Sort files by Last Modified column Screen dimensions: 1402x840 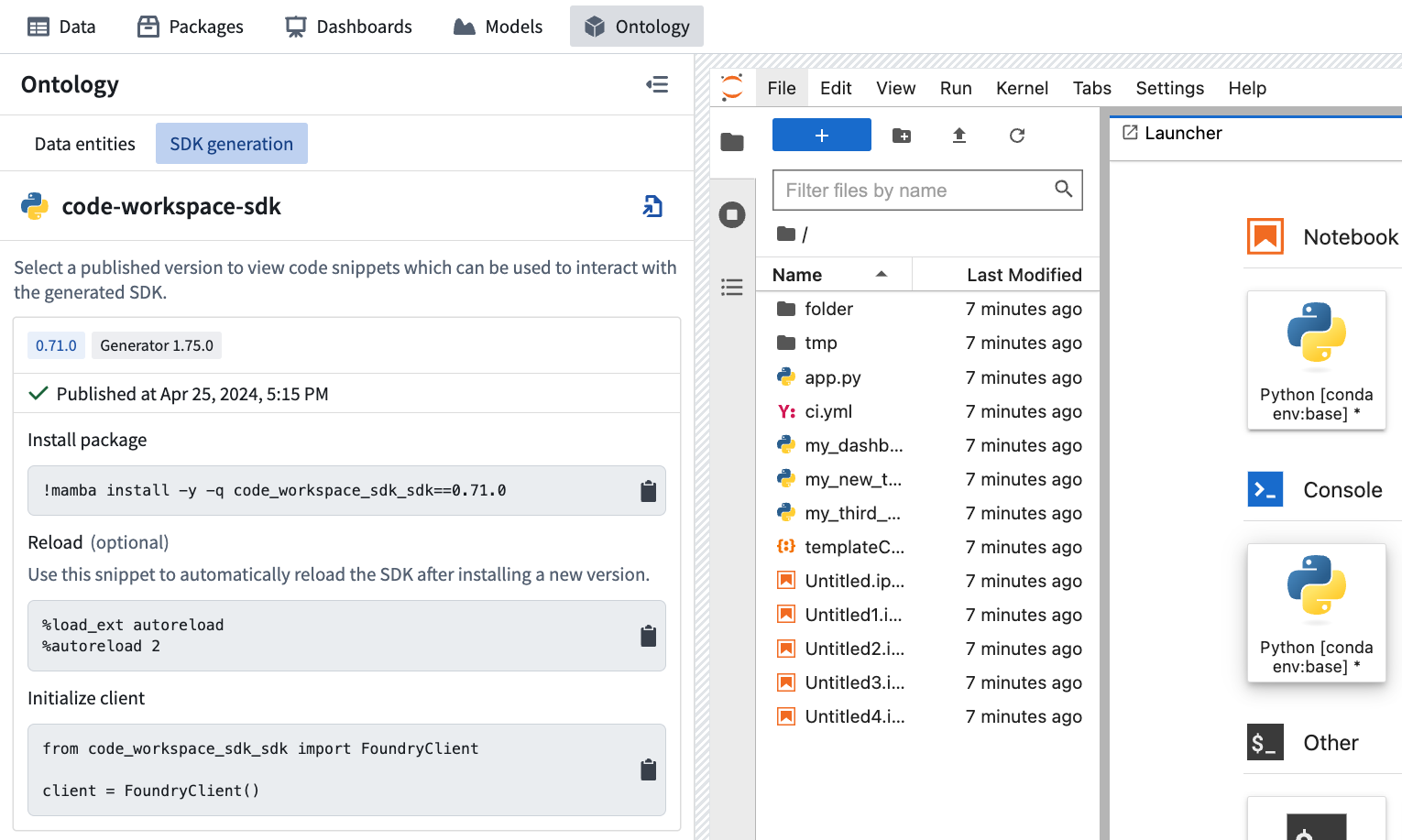(1006, 275)
